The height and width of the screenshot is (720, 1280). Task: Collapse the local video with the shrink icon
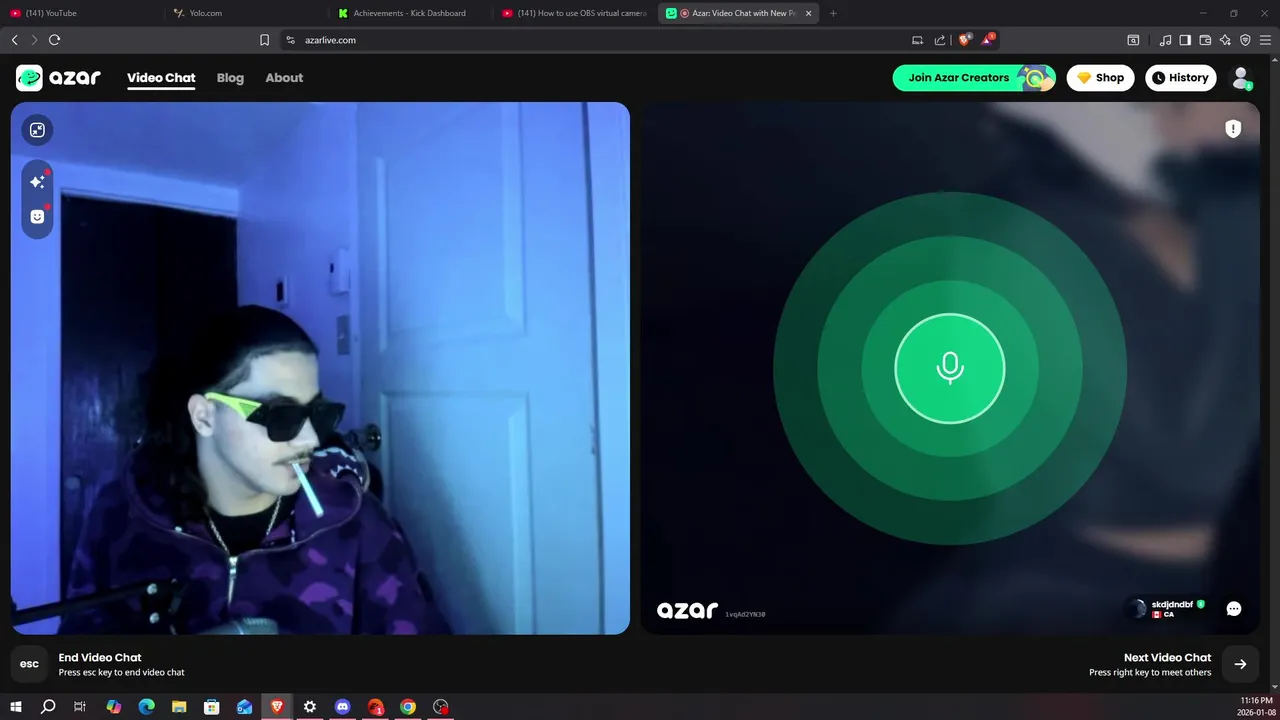(x=37, y=130)
